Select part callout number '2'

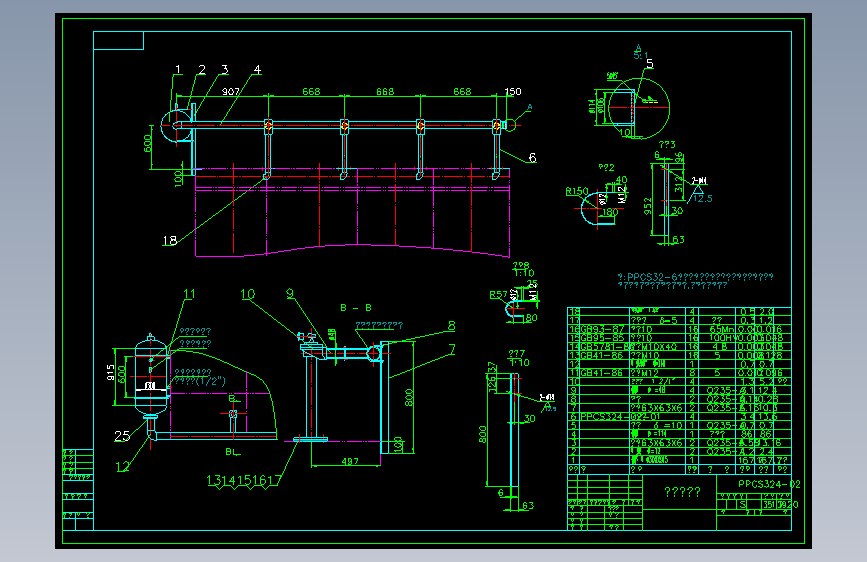point(202,70)
